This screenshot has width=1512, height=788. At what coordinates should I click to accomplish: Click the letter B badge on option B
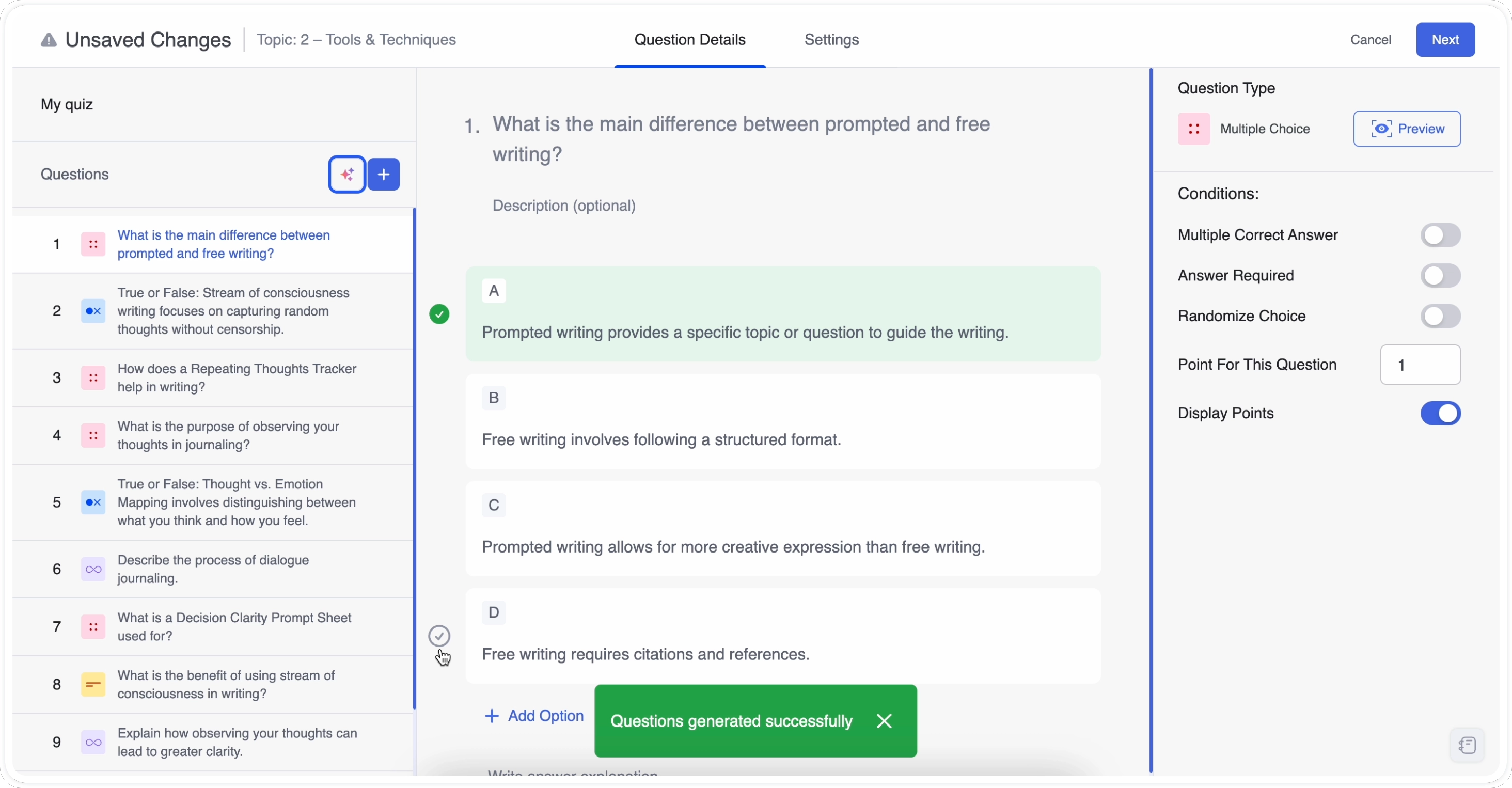[494, 399]
